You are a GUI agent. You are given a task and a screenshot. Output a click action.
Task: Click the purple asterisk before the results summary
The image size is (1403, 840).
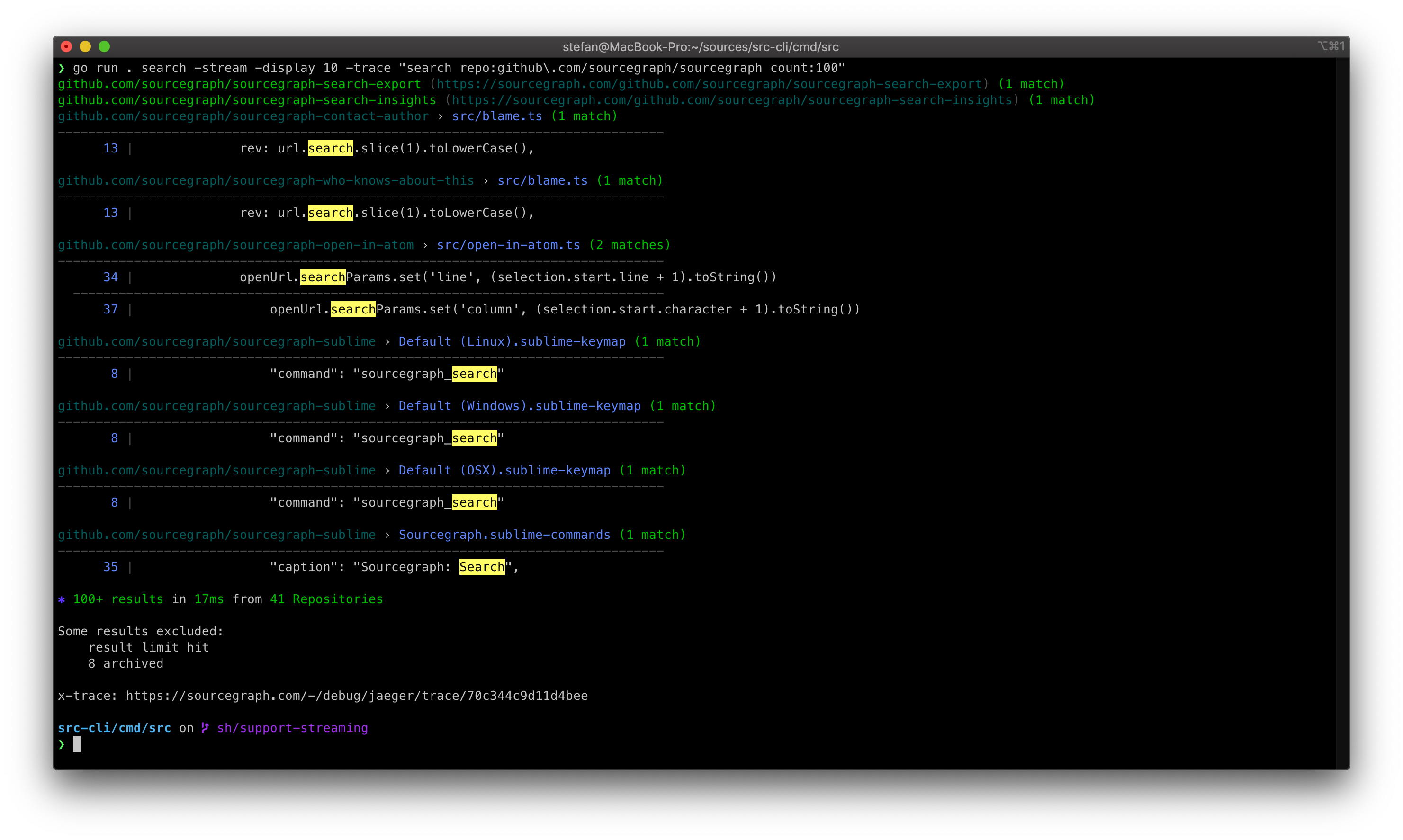tap(61, 599)
